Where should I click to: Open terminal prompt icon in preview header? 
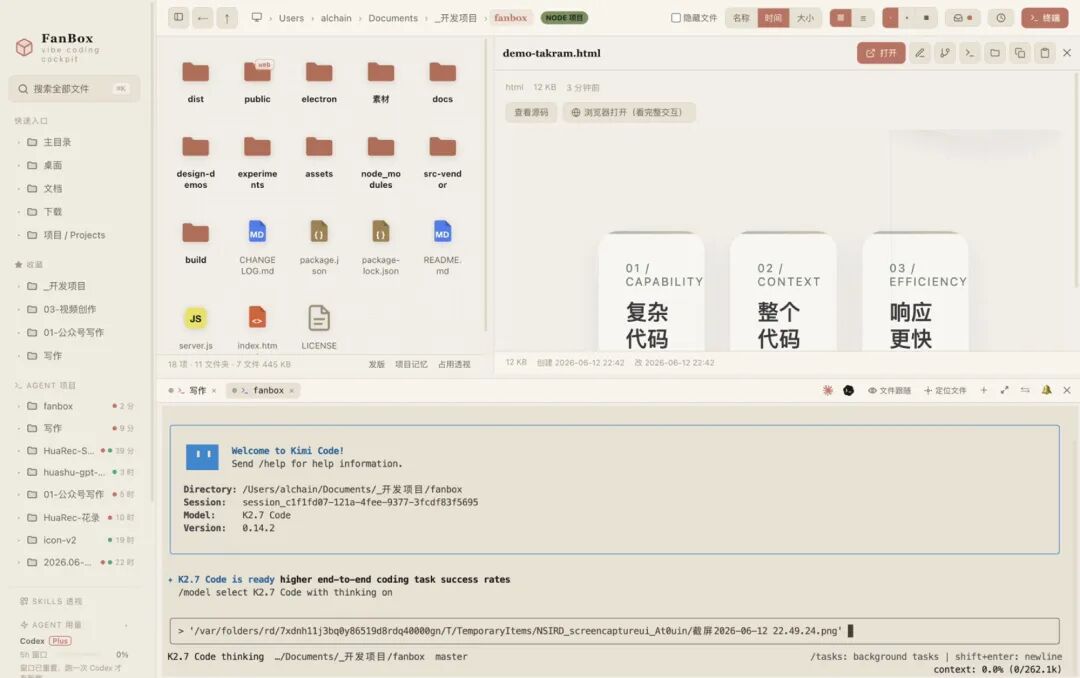[969, 52]
